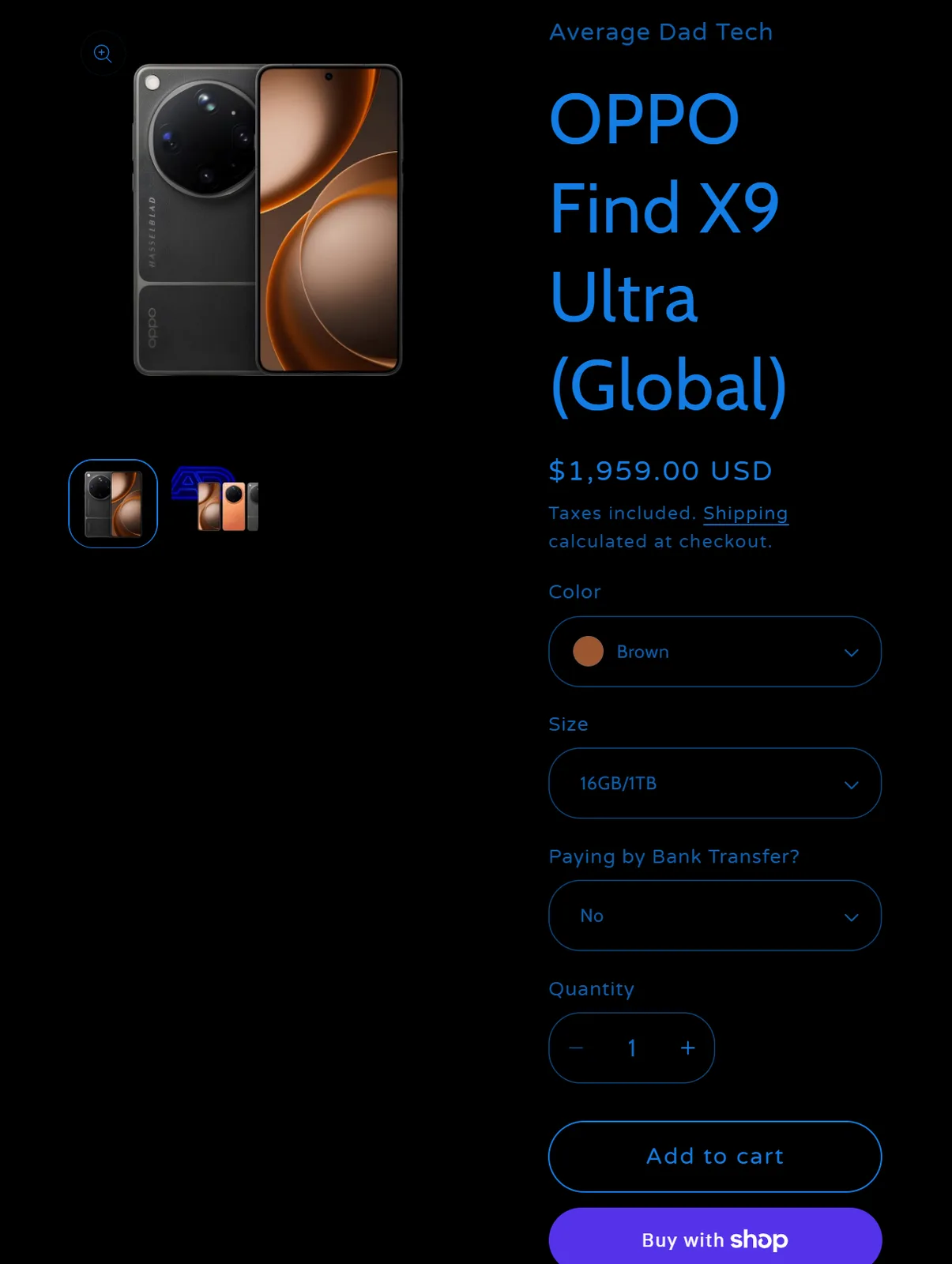This screenshot has width=952, height=1264.
Task: Click the shop logo in purple button
Action: 758,1240
